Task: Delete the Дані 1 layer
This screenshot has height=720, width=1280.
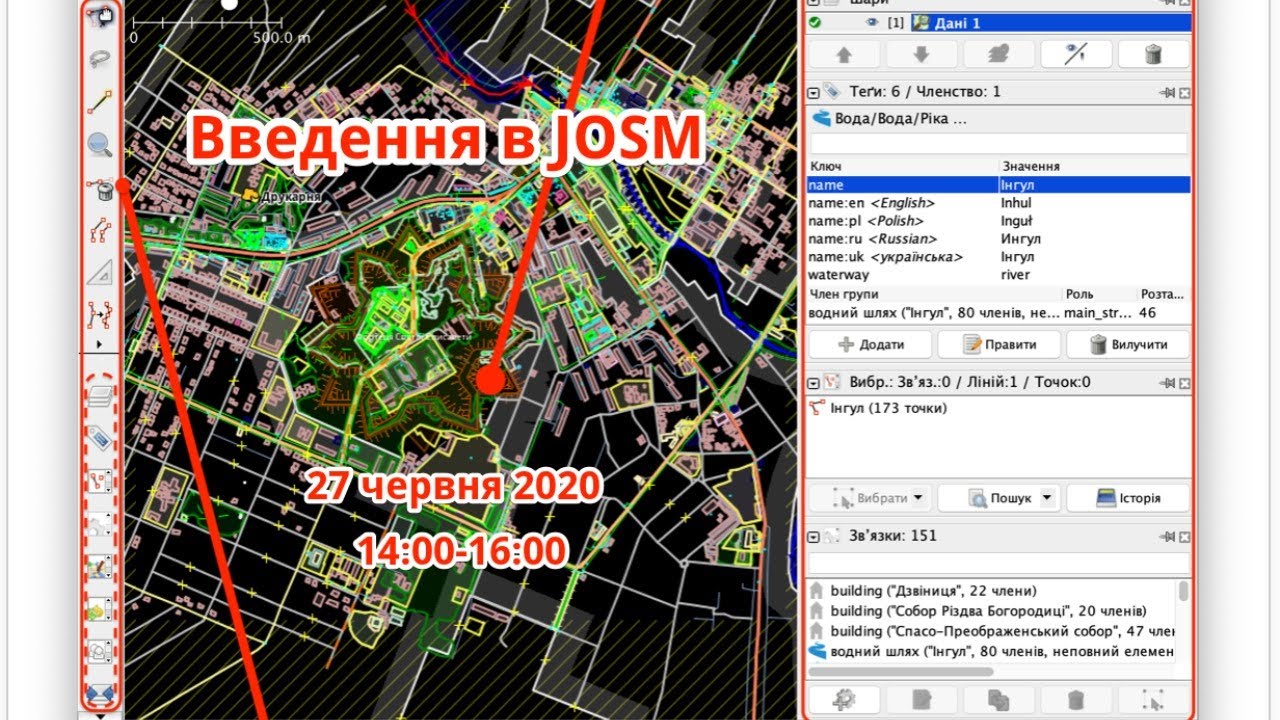Action: tap(1153, 54)
